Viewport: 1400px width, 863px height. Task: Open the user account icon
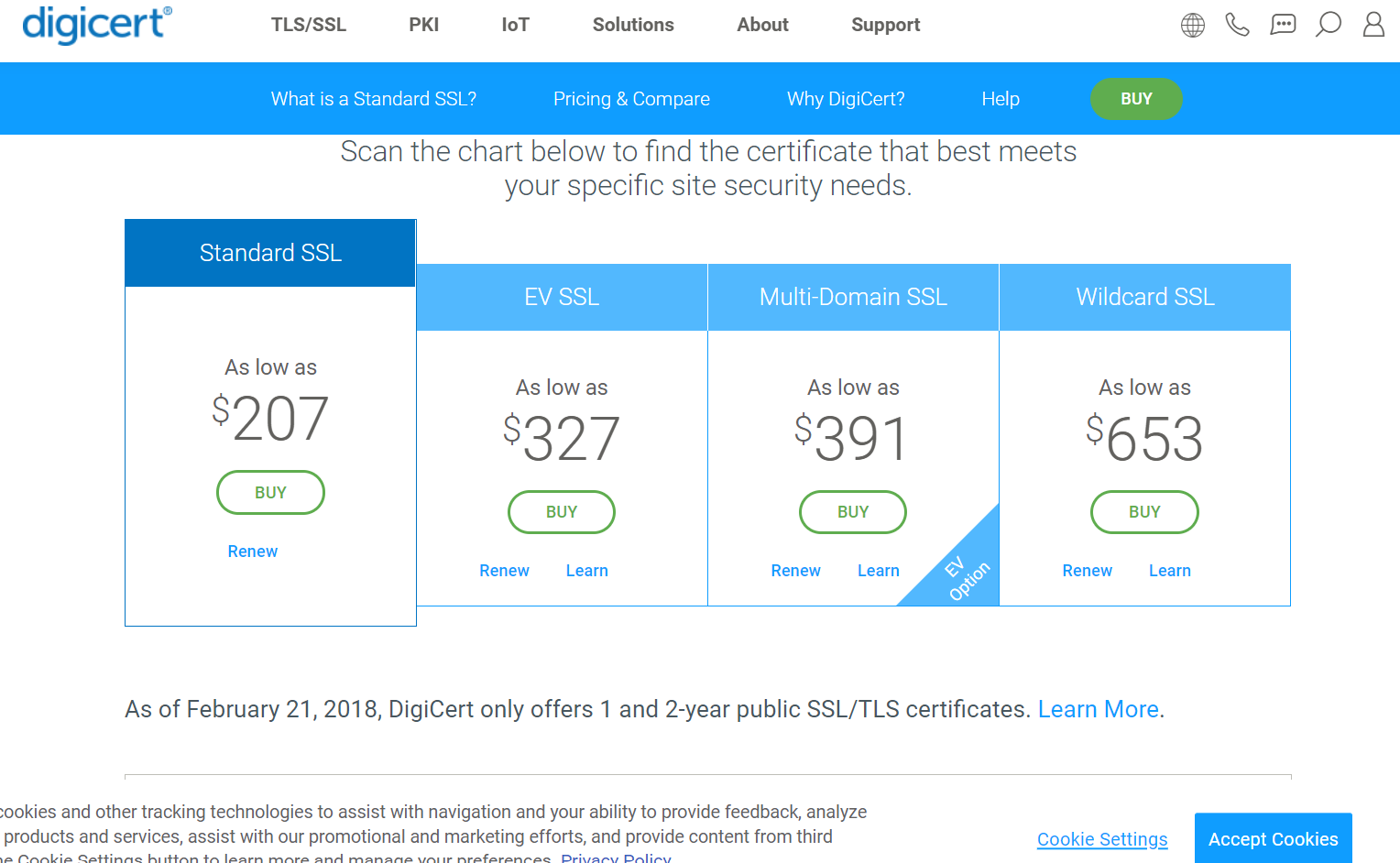pyautogui.click(x=1373, y=25)
